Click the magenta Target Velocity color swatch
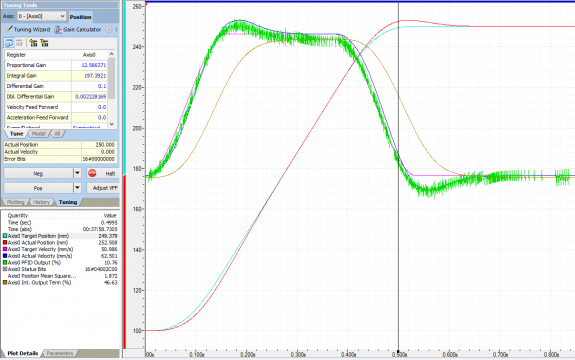Screen dimensions: 575x360 pos(5,249)
